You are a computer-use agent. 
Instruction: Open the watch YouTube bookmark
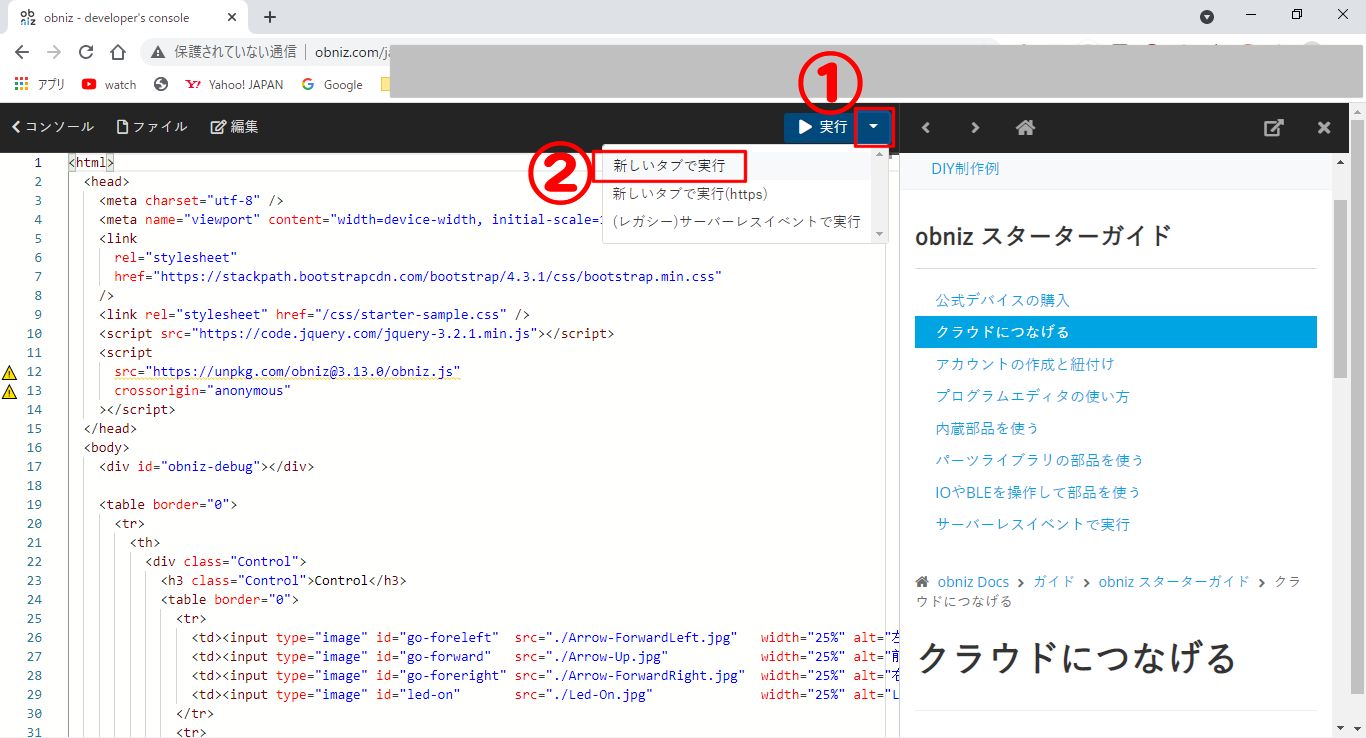click(109, 85)
